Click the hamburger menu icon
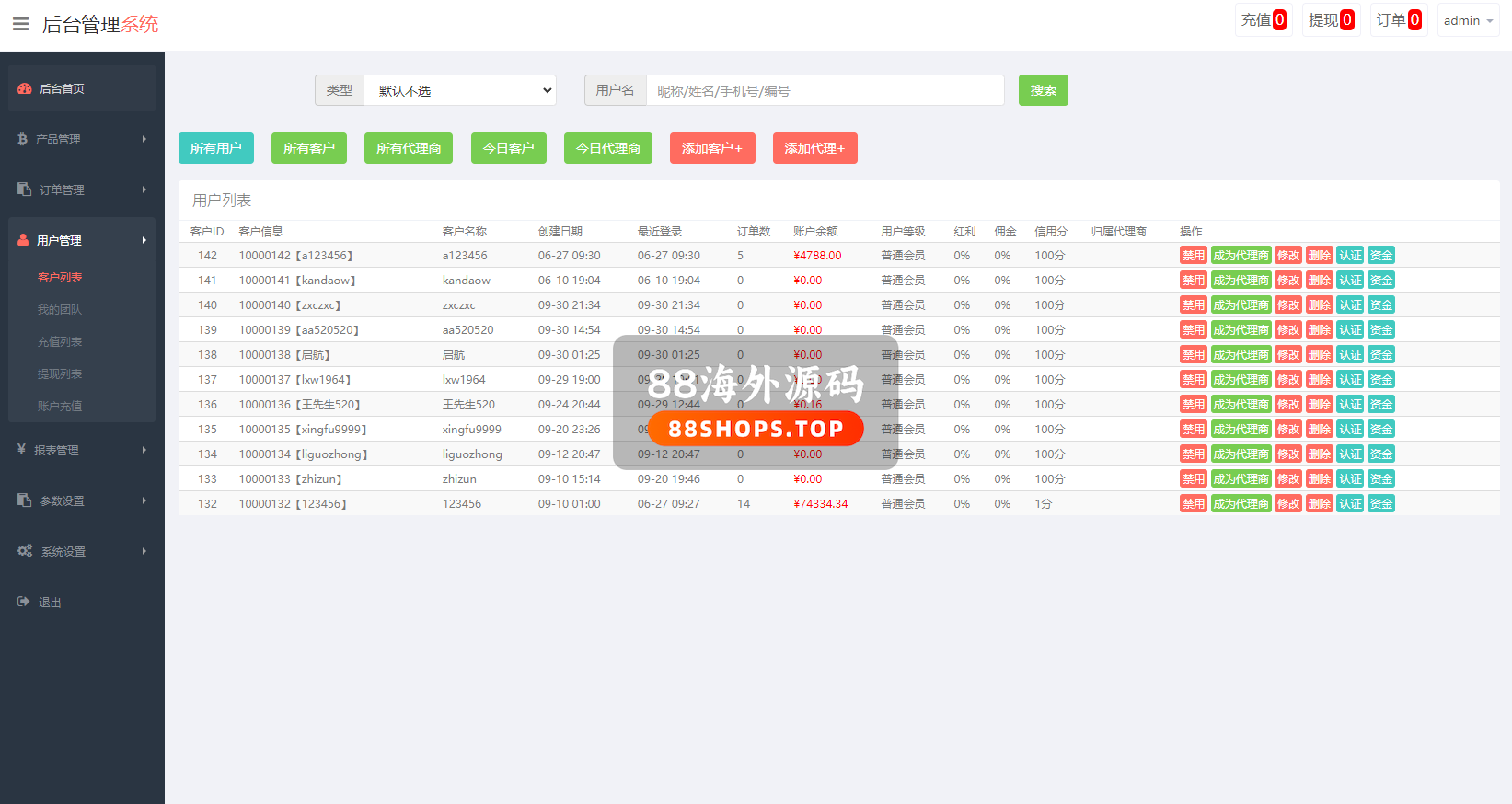 (x=20, y=24)
